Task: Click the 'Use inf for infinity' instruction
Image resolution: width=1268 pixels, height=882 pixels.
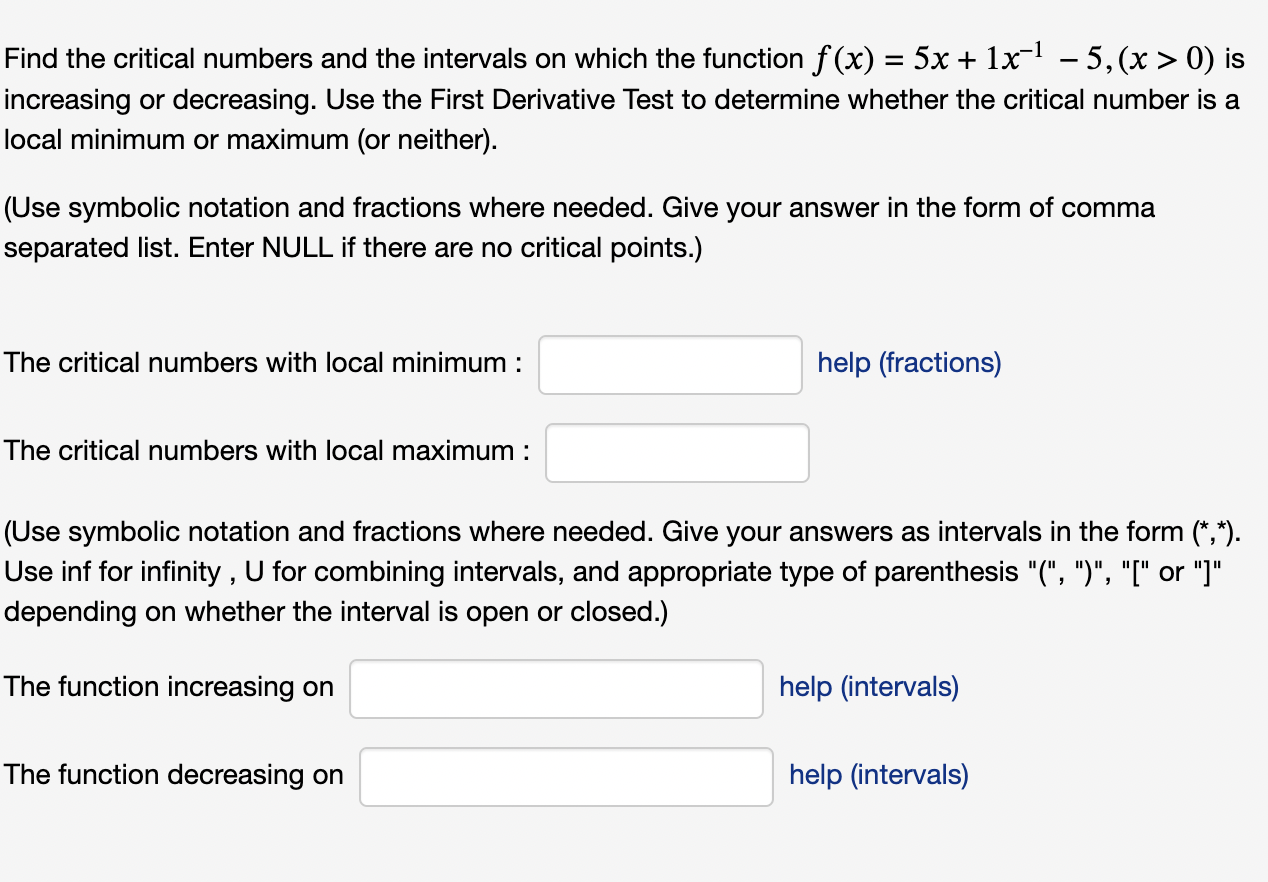Action: click(x=112, y=572)
